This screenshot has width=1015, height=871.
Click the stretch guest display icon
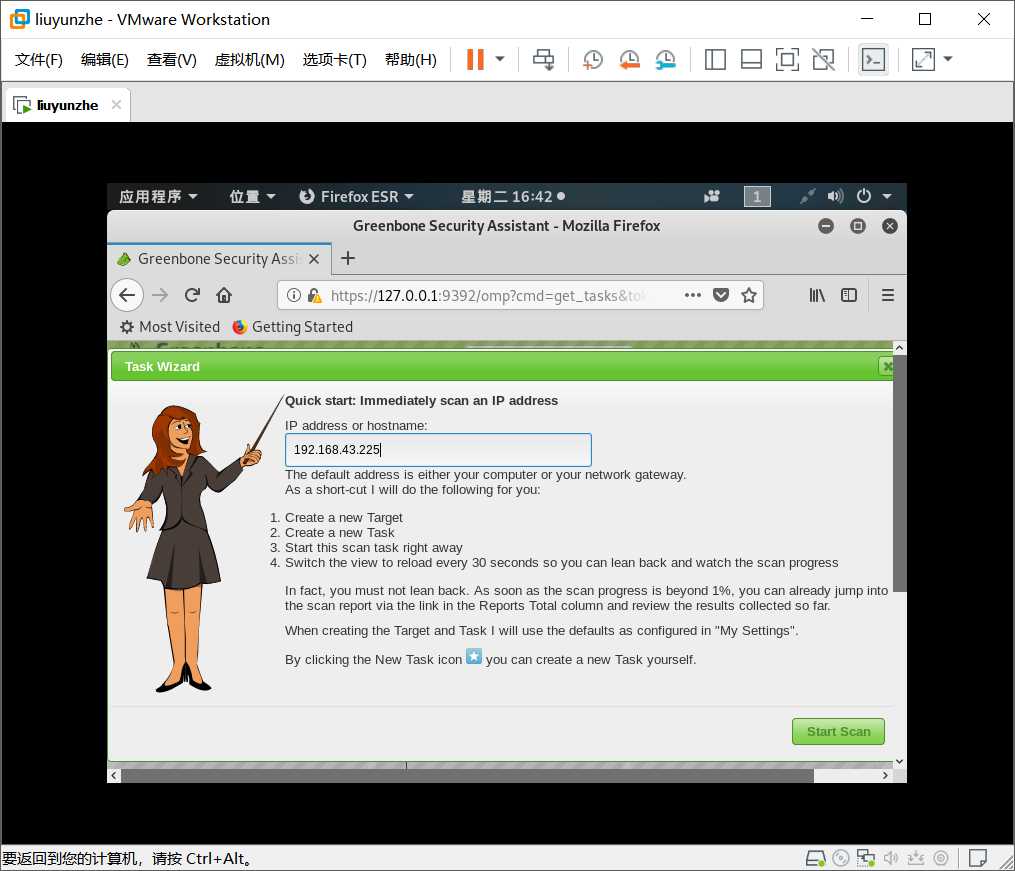[x=923, y=60]
